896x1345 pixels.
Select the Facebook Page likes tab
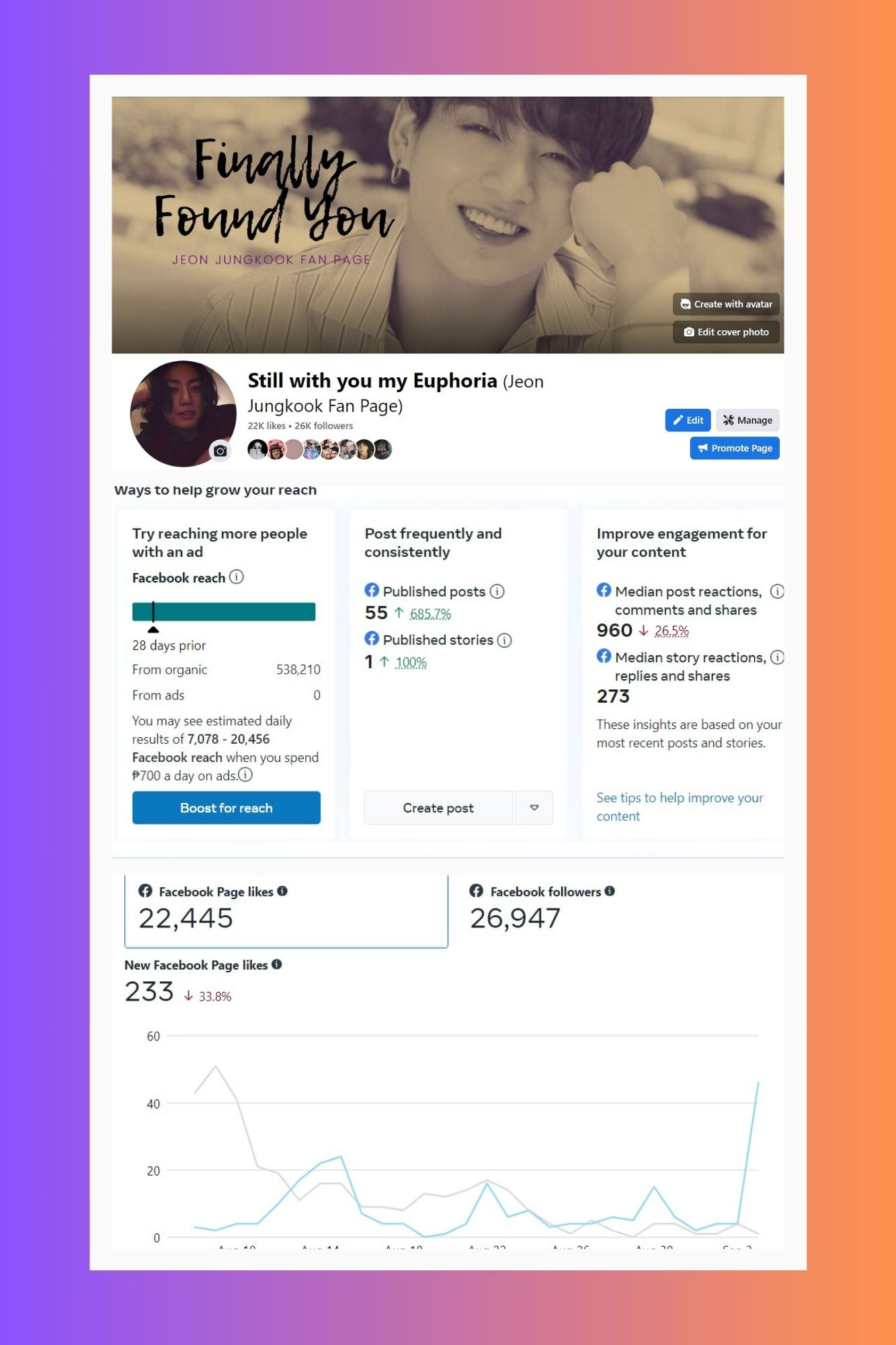(286, 912)
